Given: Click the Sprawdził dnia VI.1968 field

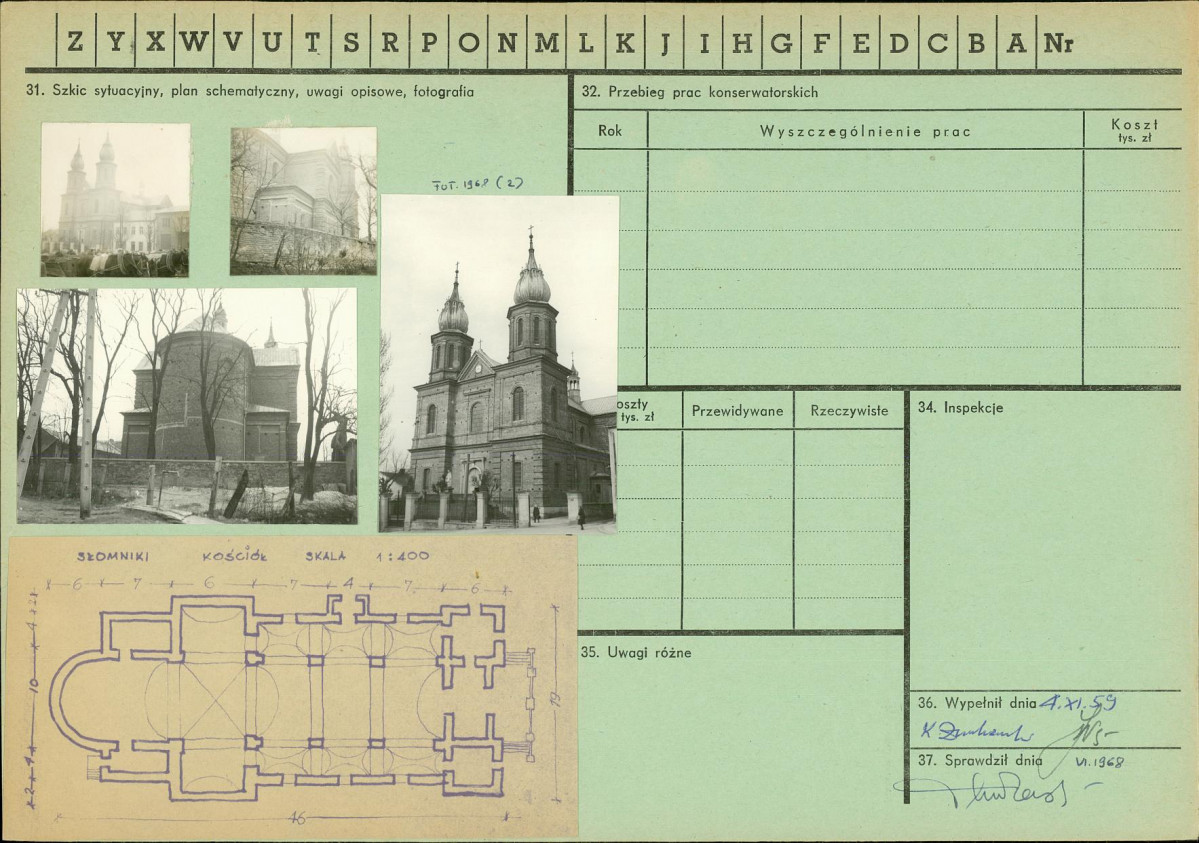Looking at the screenshot, I should (x=1021, y=761).
